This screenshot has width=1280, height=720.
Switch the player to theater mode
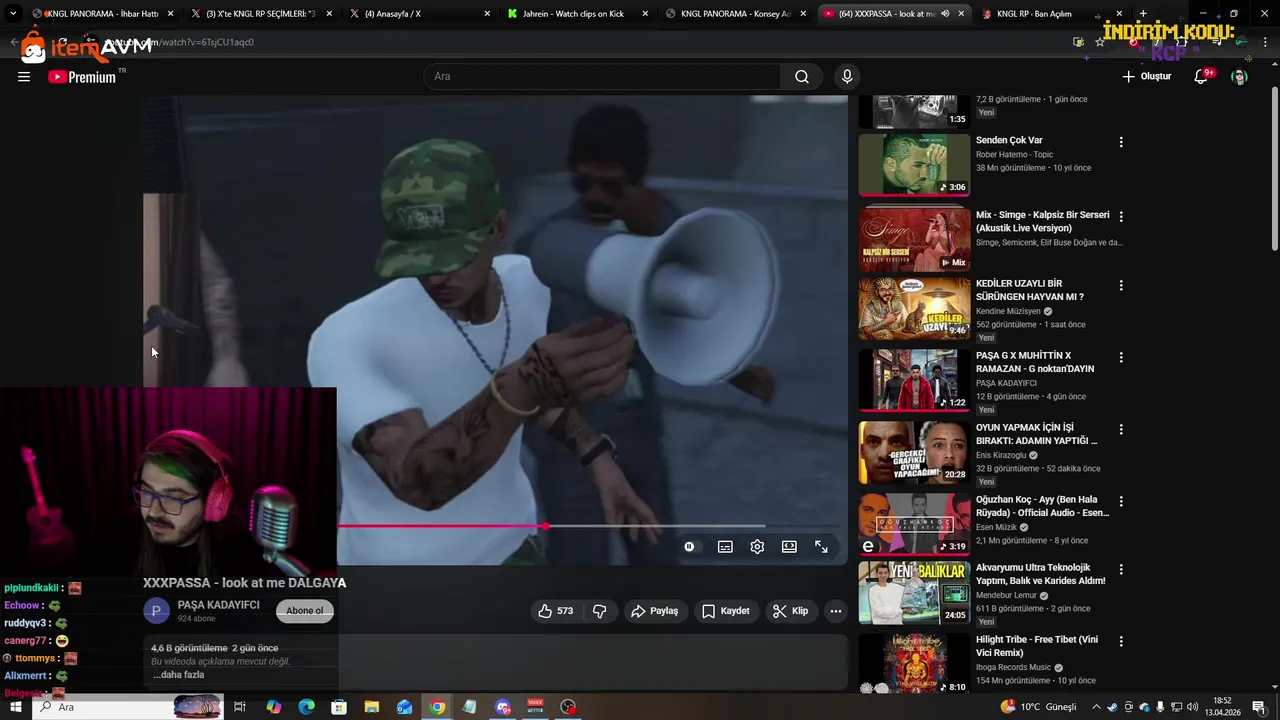point(789,547)
